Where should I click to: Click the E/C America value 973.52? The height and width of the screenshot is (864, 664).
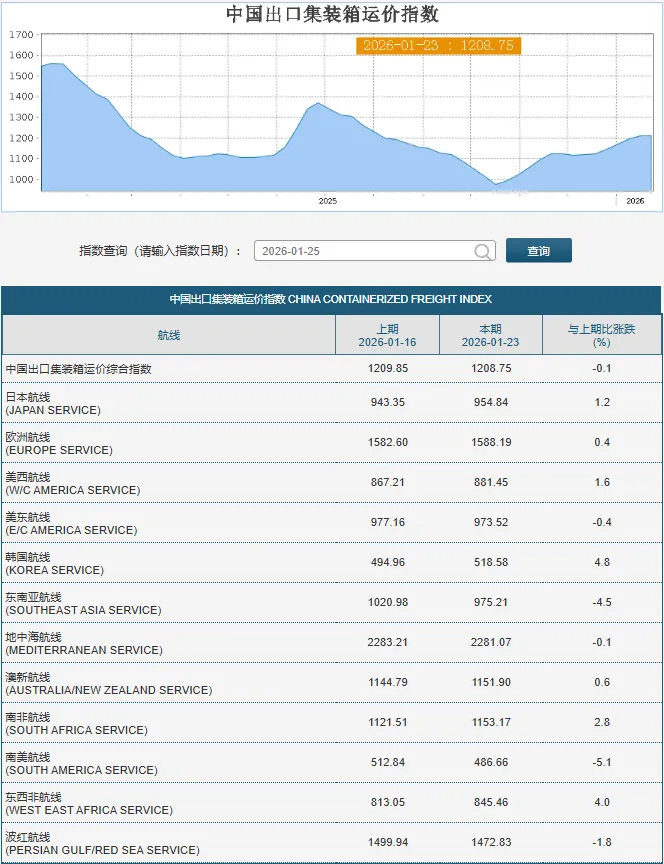pos(491,522)
